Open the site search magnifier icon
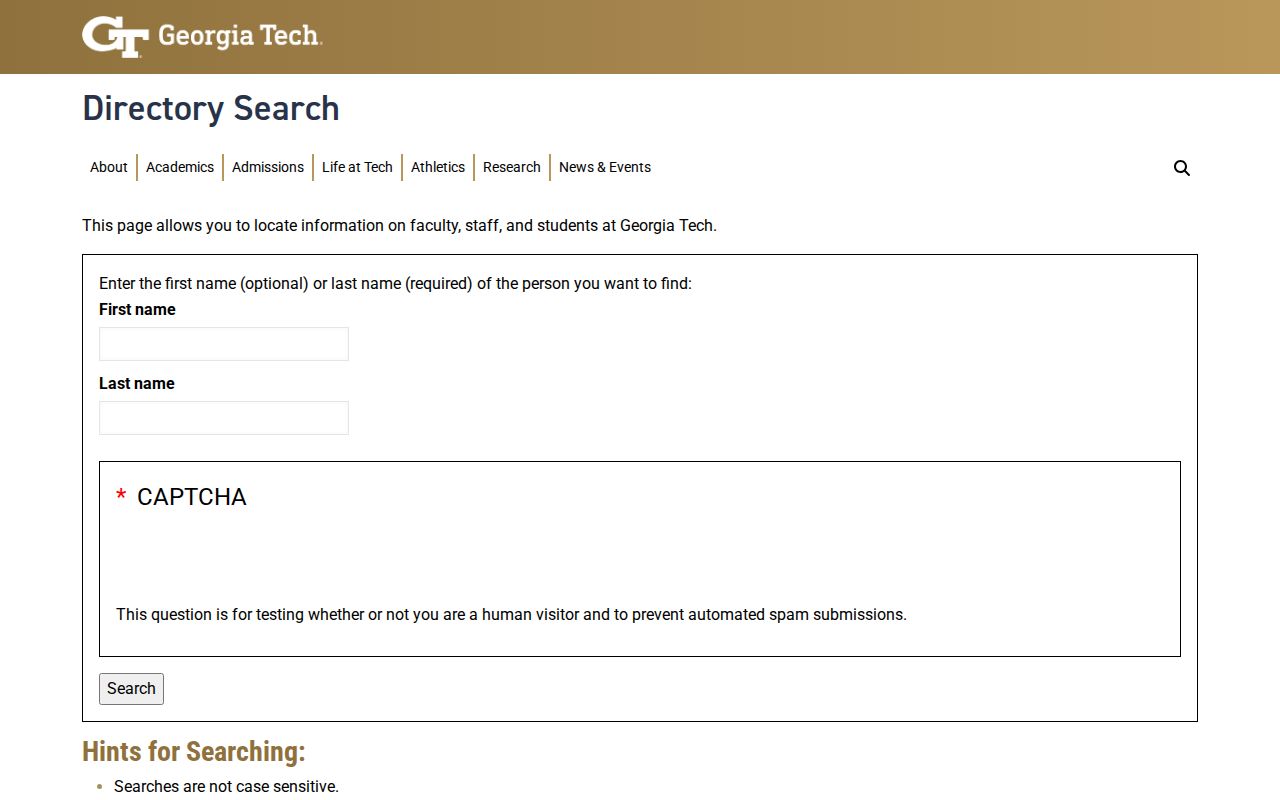1280x800 pixels. coord(1182,168)
